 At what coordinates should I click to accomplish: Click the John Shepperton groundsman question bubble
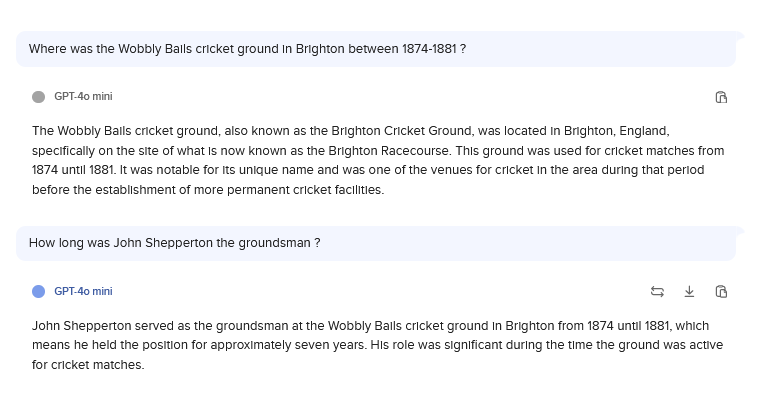376,243
